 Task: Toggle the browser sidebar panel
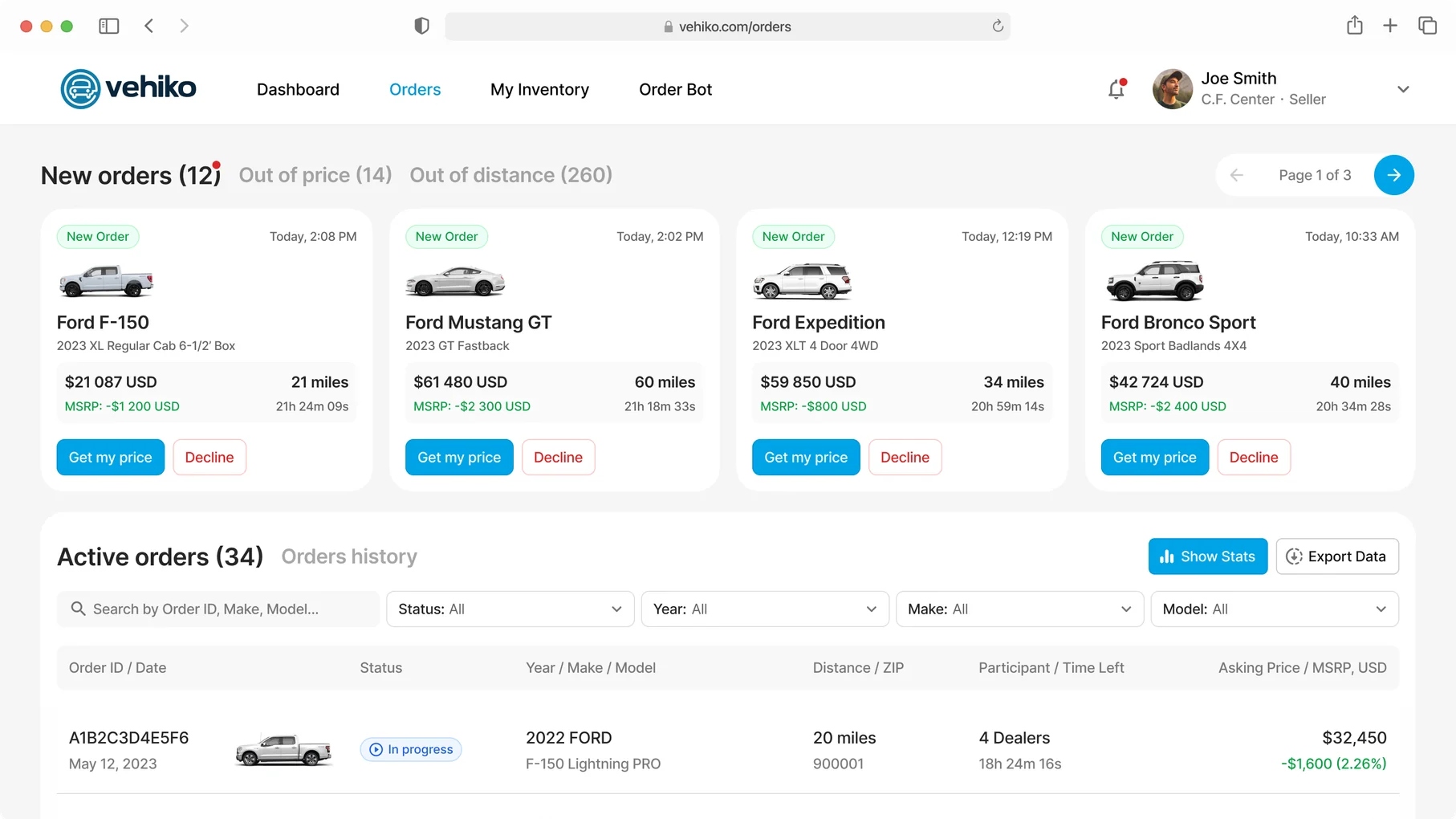pos(109,26)
